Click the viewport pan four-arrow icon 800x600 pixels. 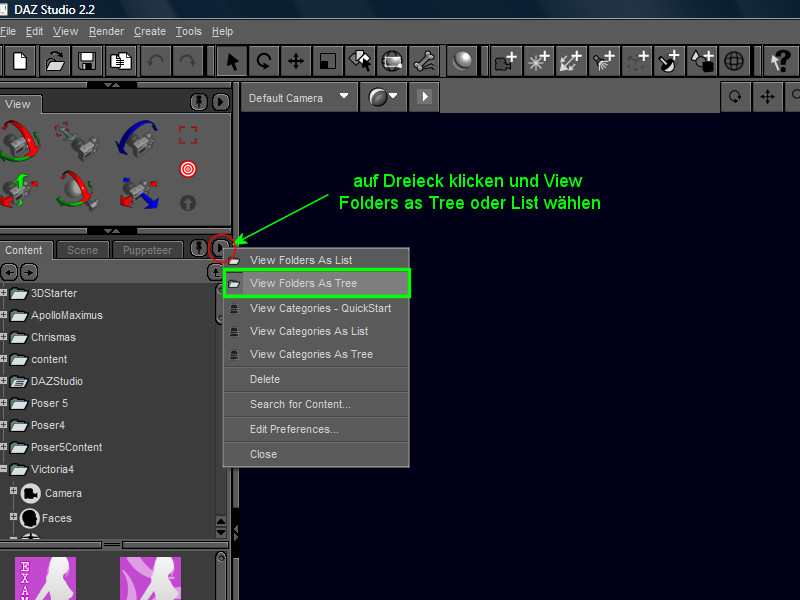[x=767, y=96]
